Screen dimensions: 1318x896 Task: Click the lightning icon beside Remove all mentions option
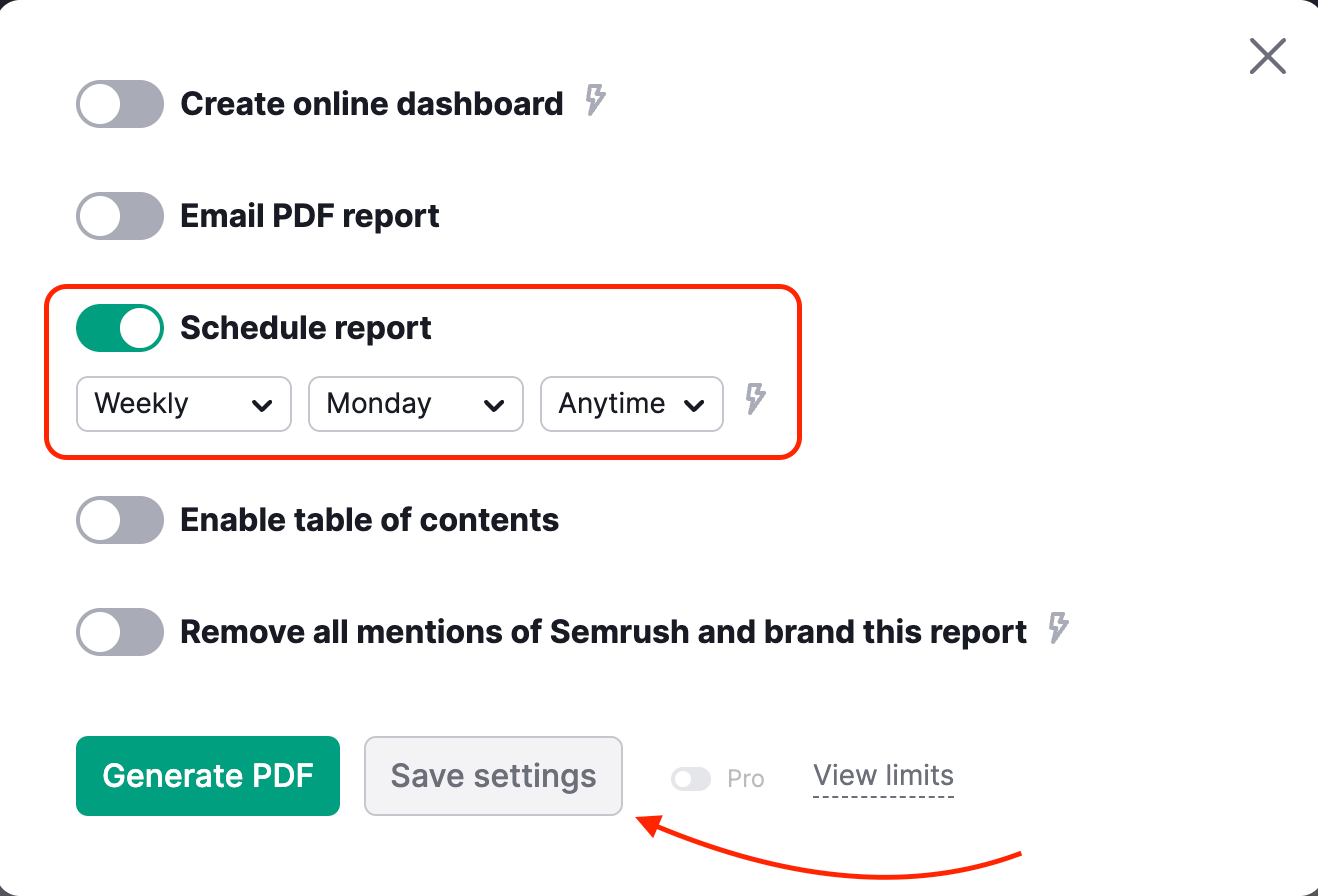tap(1060, 628)
